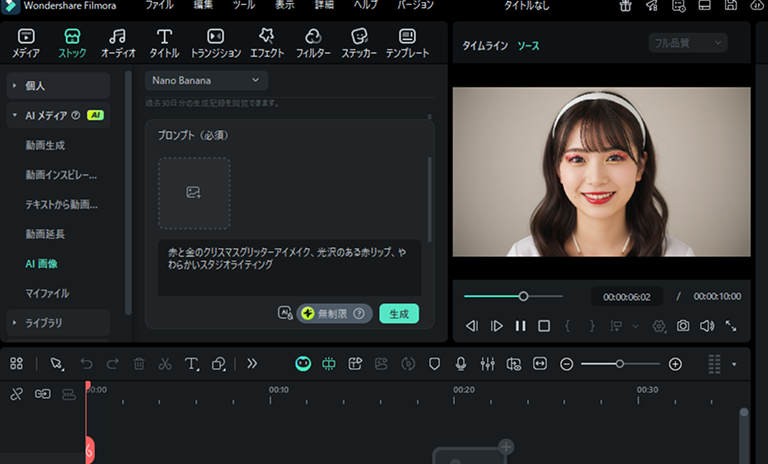Image resolution: width=768 pixels, height=464 pixels.
Task: Pause playback in the preview
Action: pos(520,326)
